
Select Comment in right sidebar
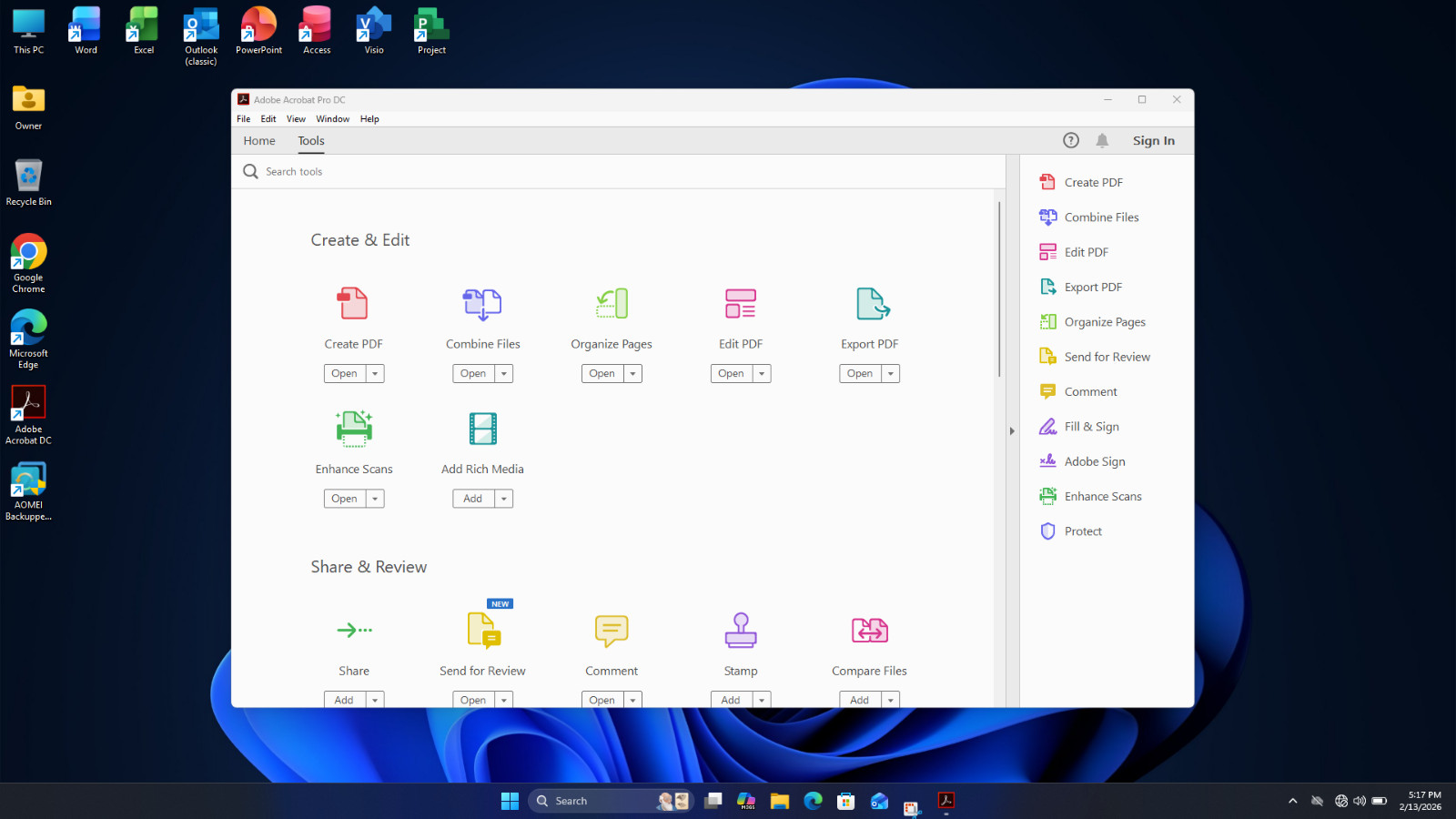pos(1078,392)
